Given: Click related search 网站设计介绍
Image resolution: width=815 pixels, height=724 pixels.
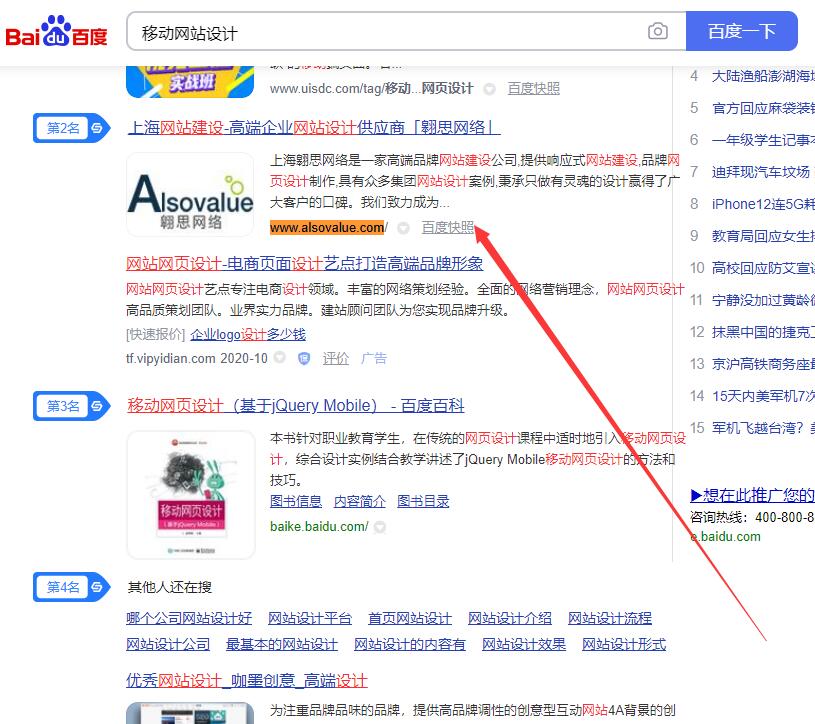Looking at the screenshot, I should 510,618.
